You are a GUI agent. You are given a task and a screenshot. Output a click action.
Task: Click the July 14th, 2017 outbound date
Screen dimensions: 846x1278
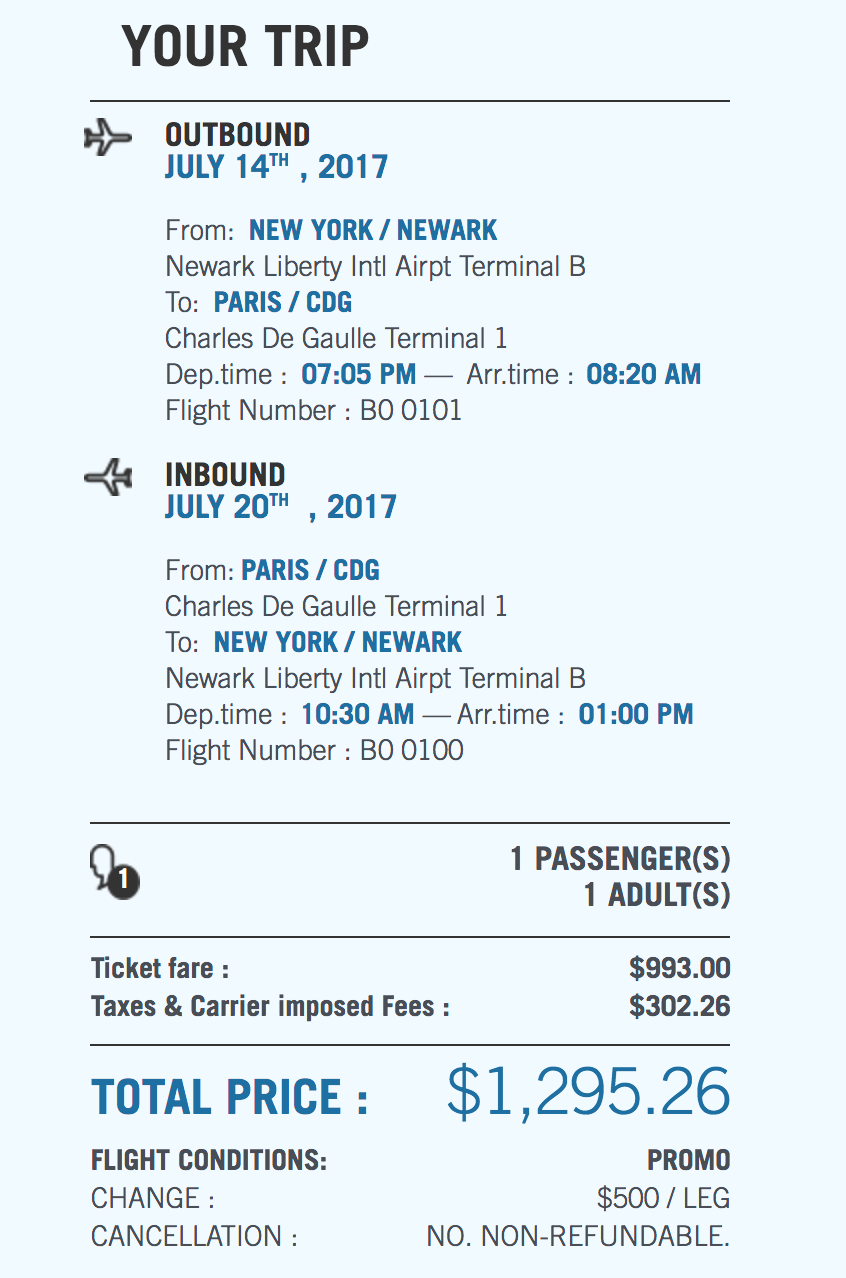276,166
